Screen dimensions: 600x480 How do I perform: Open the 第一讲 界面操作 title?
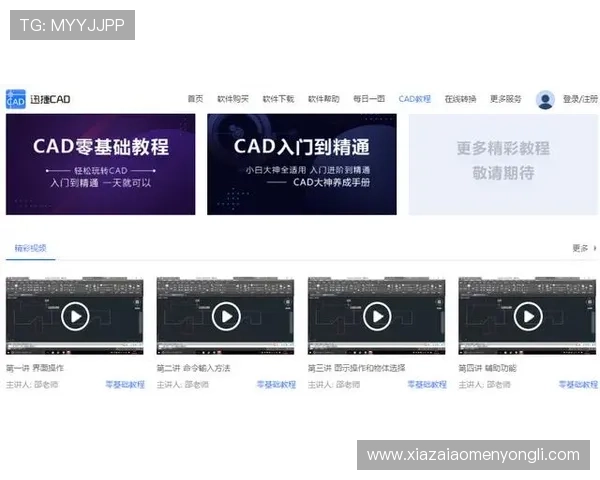(35, 368)
